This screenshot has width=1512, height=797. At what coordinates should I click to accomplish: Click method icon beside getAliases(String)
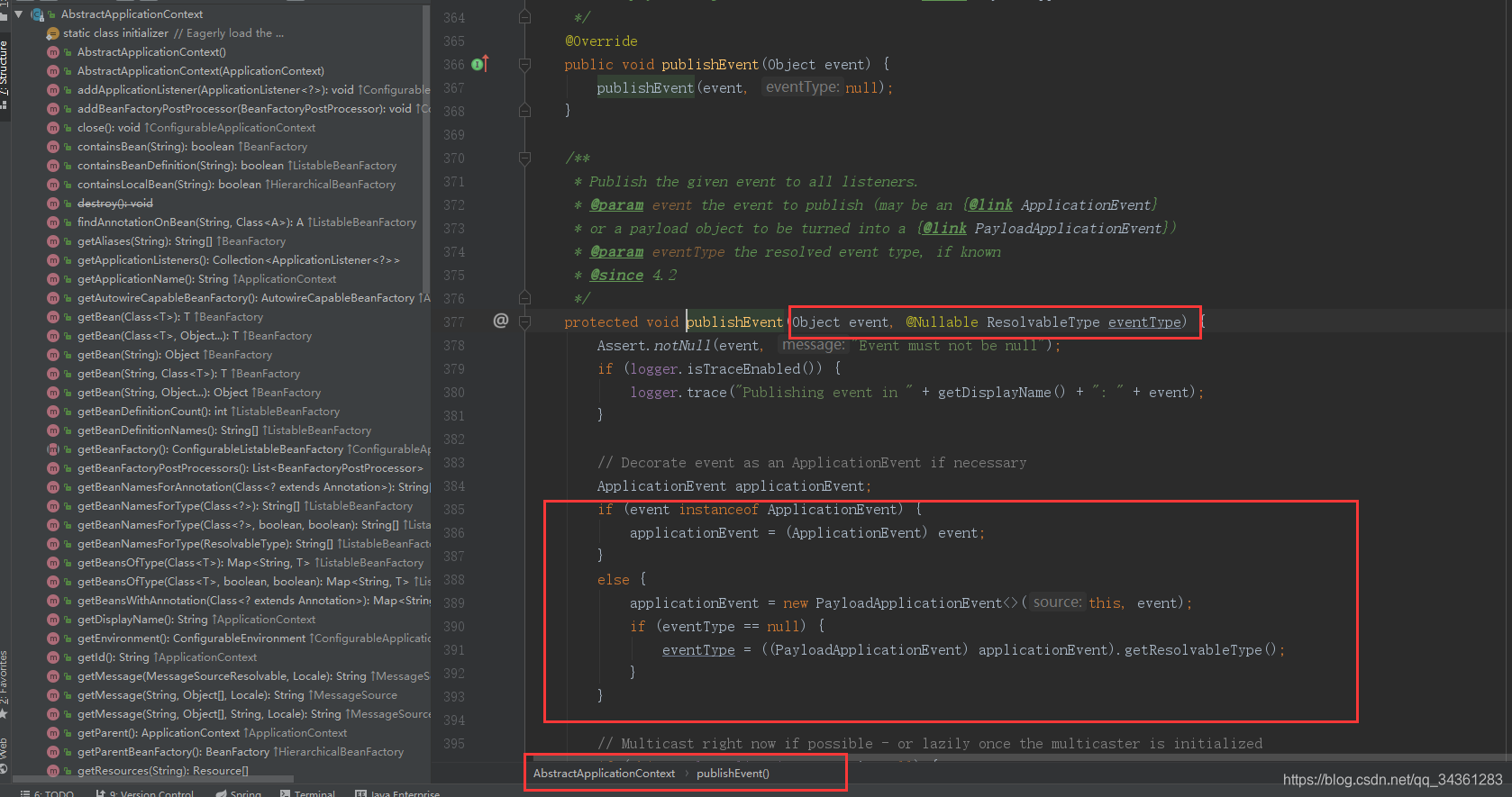tap(52, 241)
